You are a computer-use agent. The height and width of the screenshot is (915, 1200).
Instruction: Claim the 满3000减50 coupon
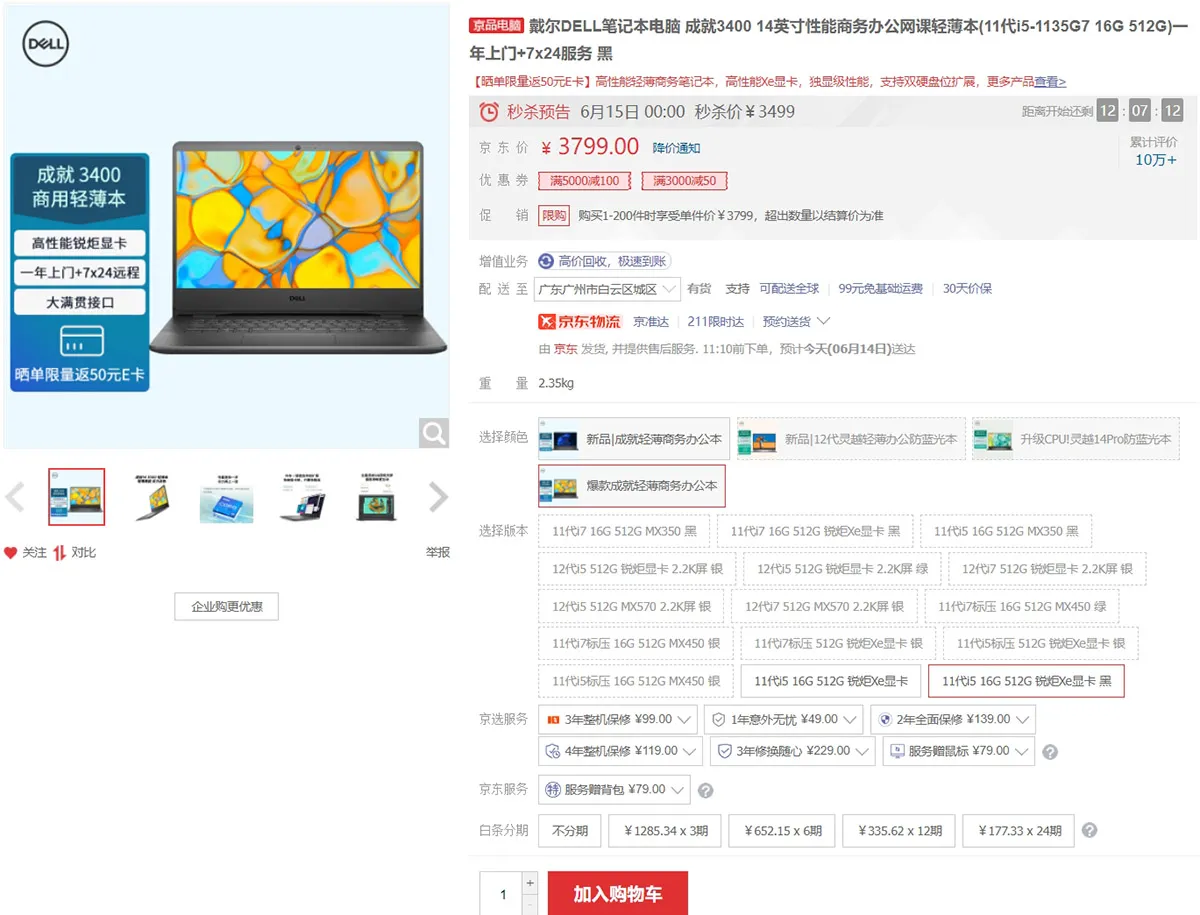pos(684,181)
